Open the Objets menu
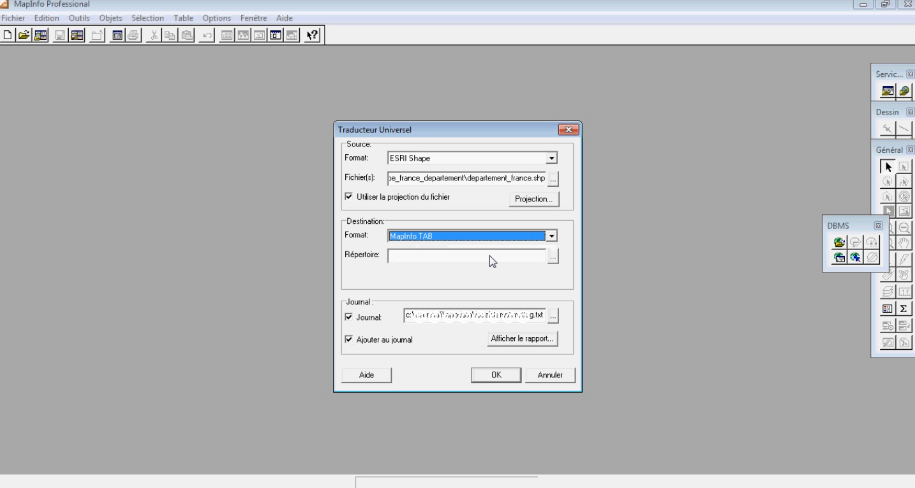Viewport: 915px width, 488px height. [110, 18]
